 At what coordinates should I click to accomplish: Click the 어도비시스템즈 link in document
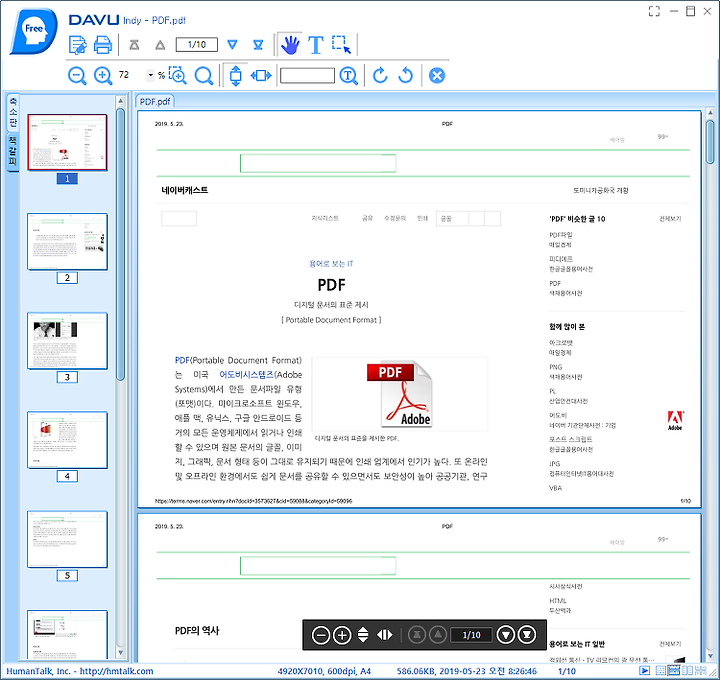[x=246, y=375]
